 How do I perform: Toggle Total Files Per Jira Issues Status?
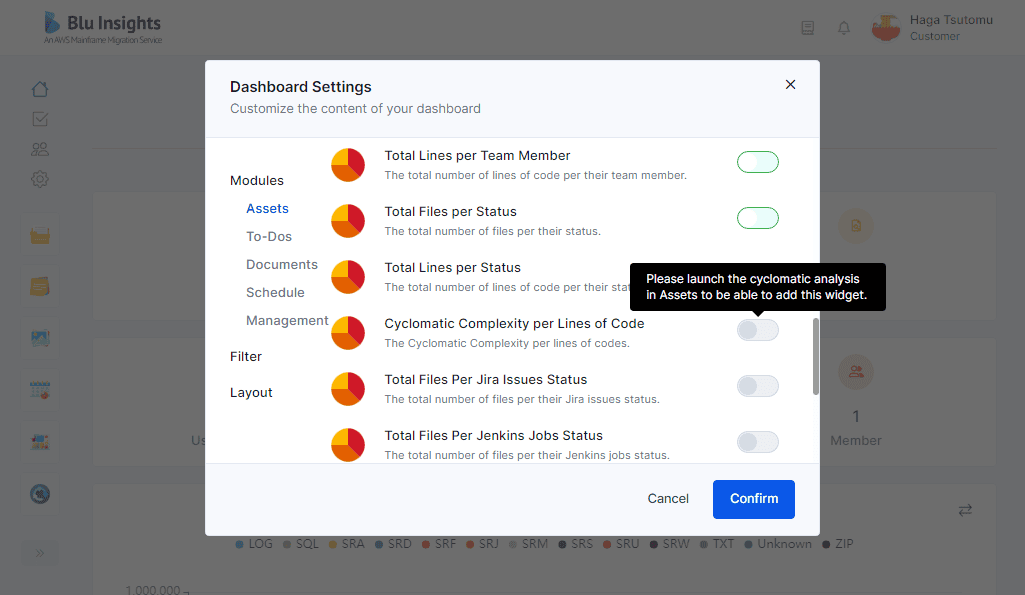click(x=758, y=386)
